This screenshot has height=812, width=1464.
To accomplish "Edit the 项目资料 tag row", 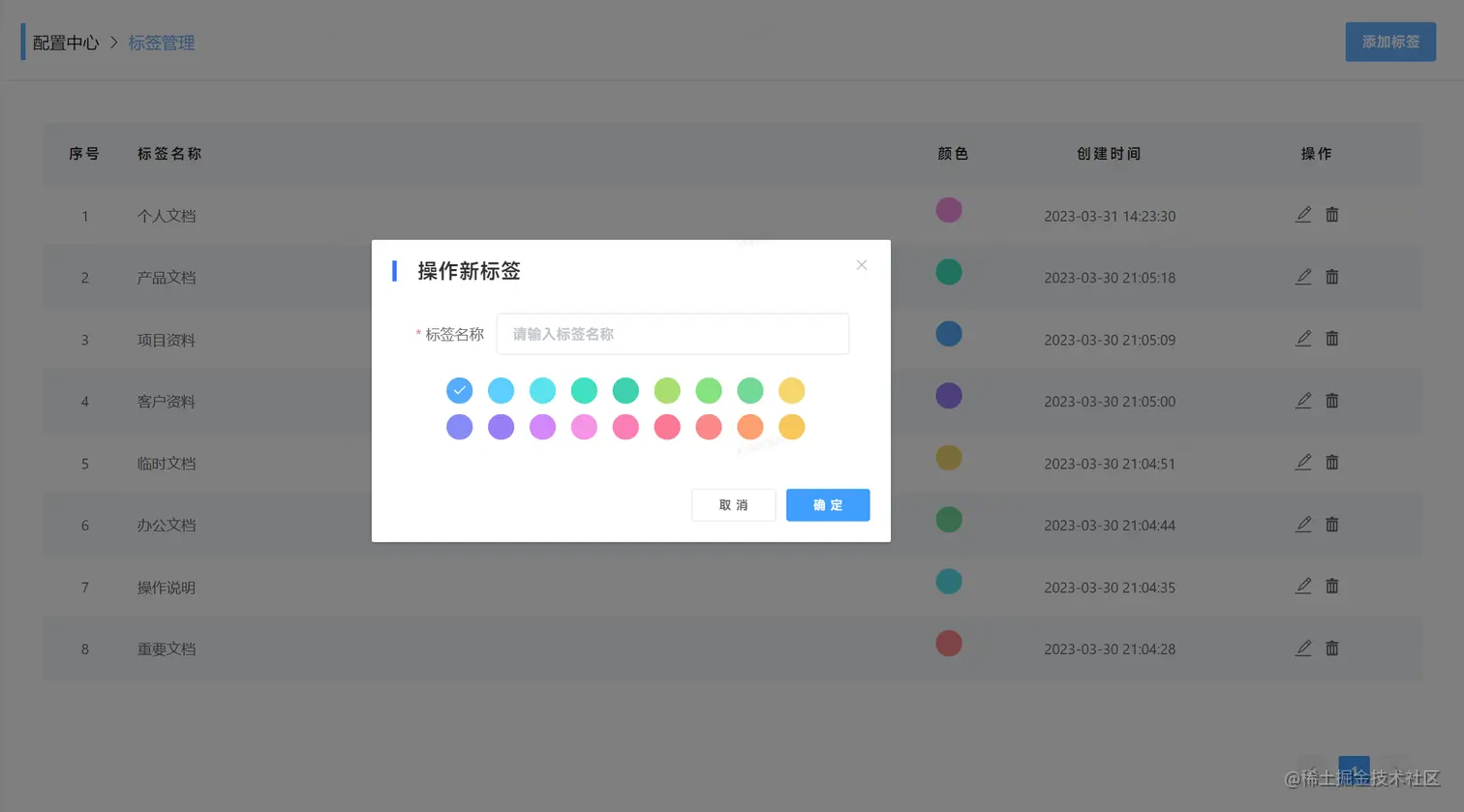I will point(1303,339).
